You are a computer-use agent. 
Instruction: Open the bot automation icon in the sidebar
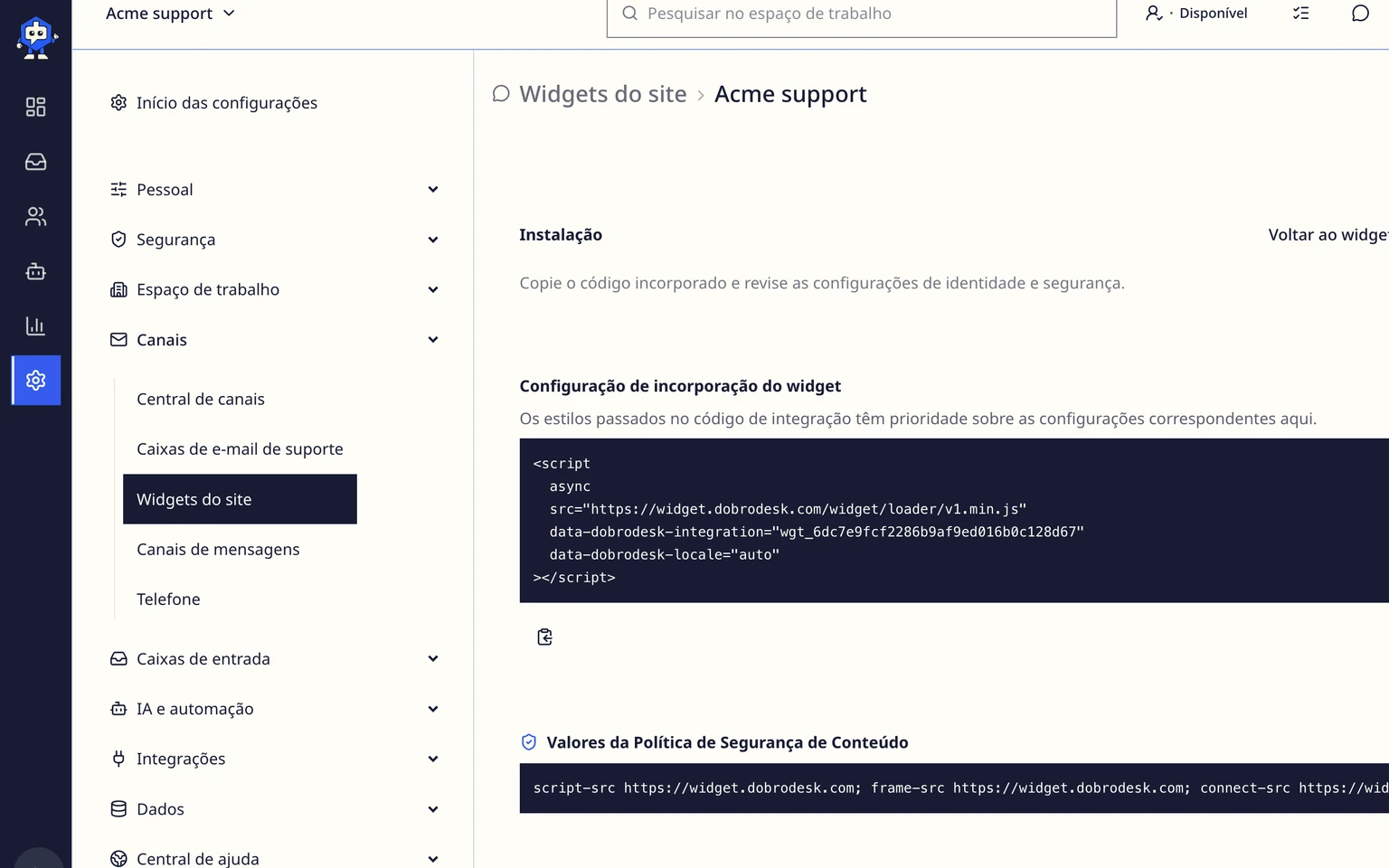(35, 271)
